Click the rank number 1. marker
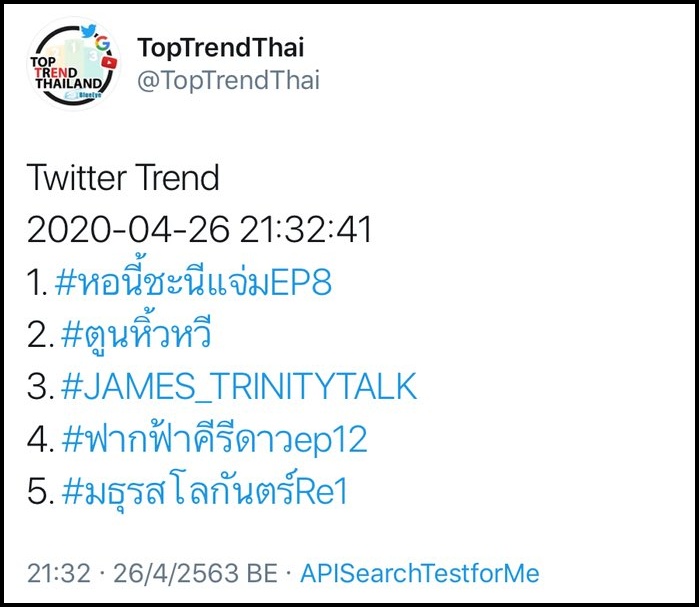 (37, 283)
